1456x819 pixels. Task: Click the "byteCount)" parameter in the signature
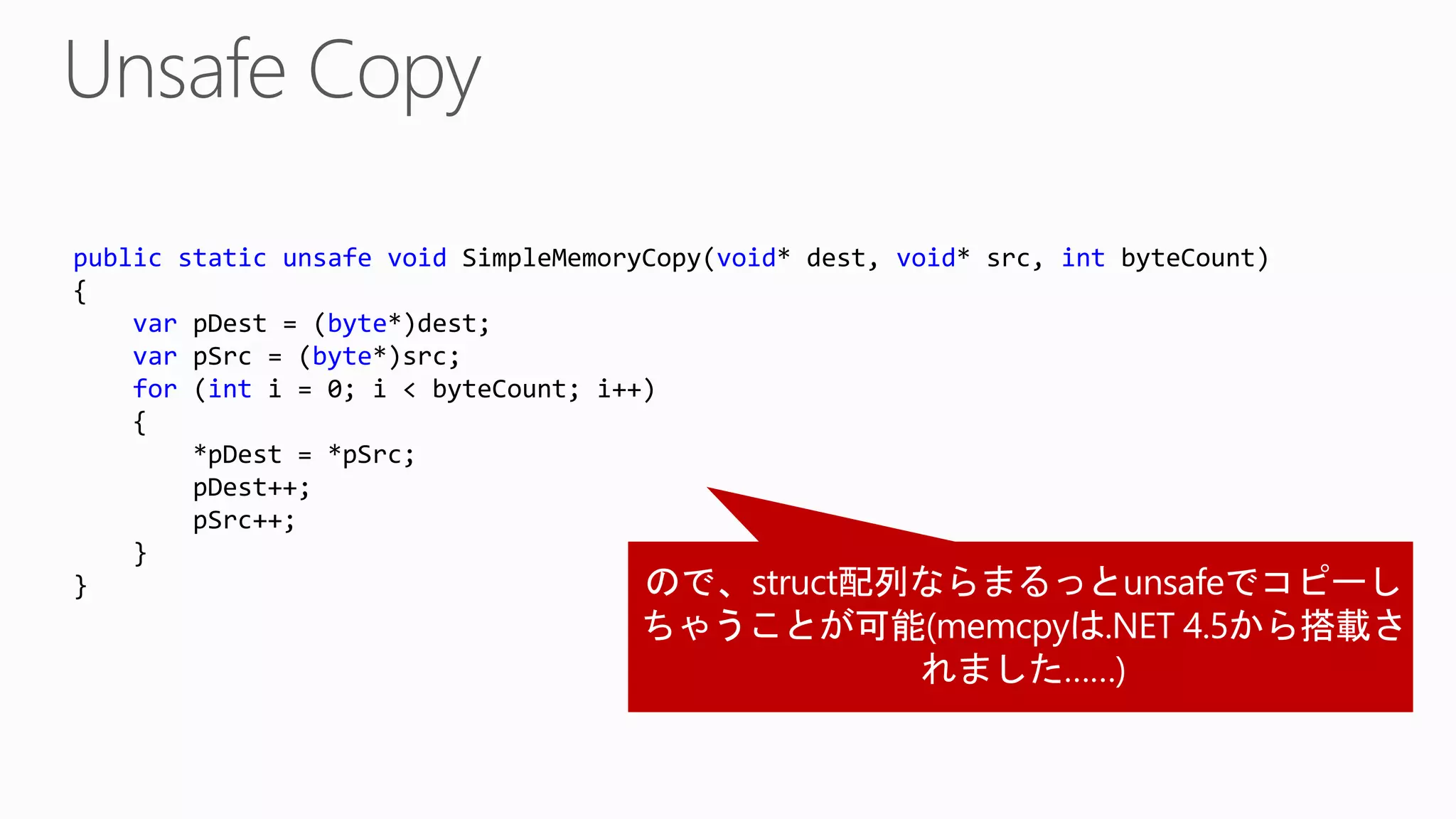point(1194,258)
